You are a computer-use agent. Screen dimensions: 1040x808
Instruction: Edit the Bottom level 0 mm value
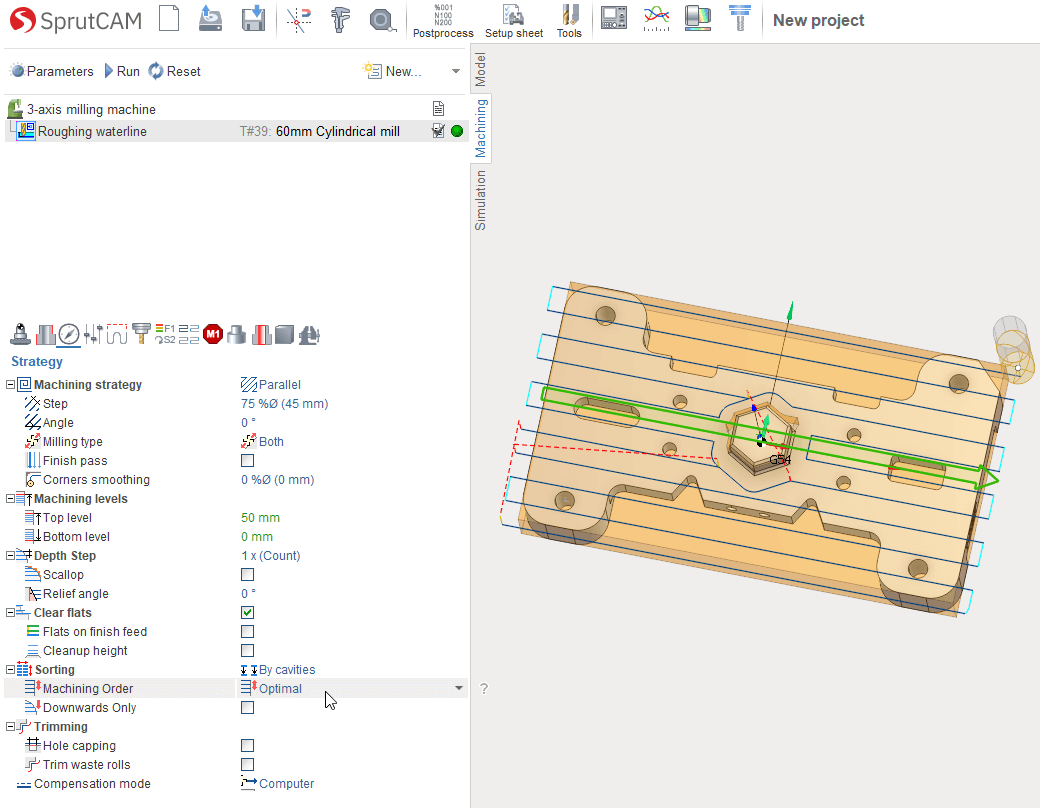(257, 537)
